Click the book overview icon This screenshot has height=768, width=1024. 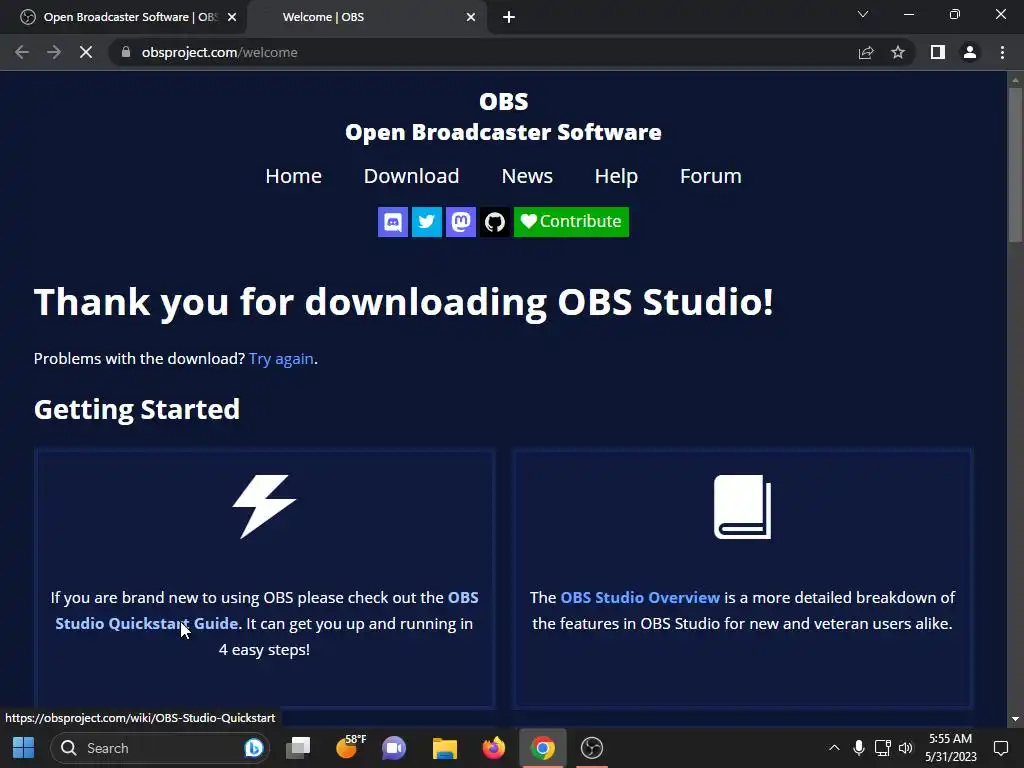coord(743,507)
